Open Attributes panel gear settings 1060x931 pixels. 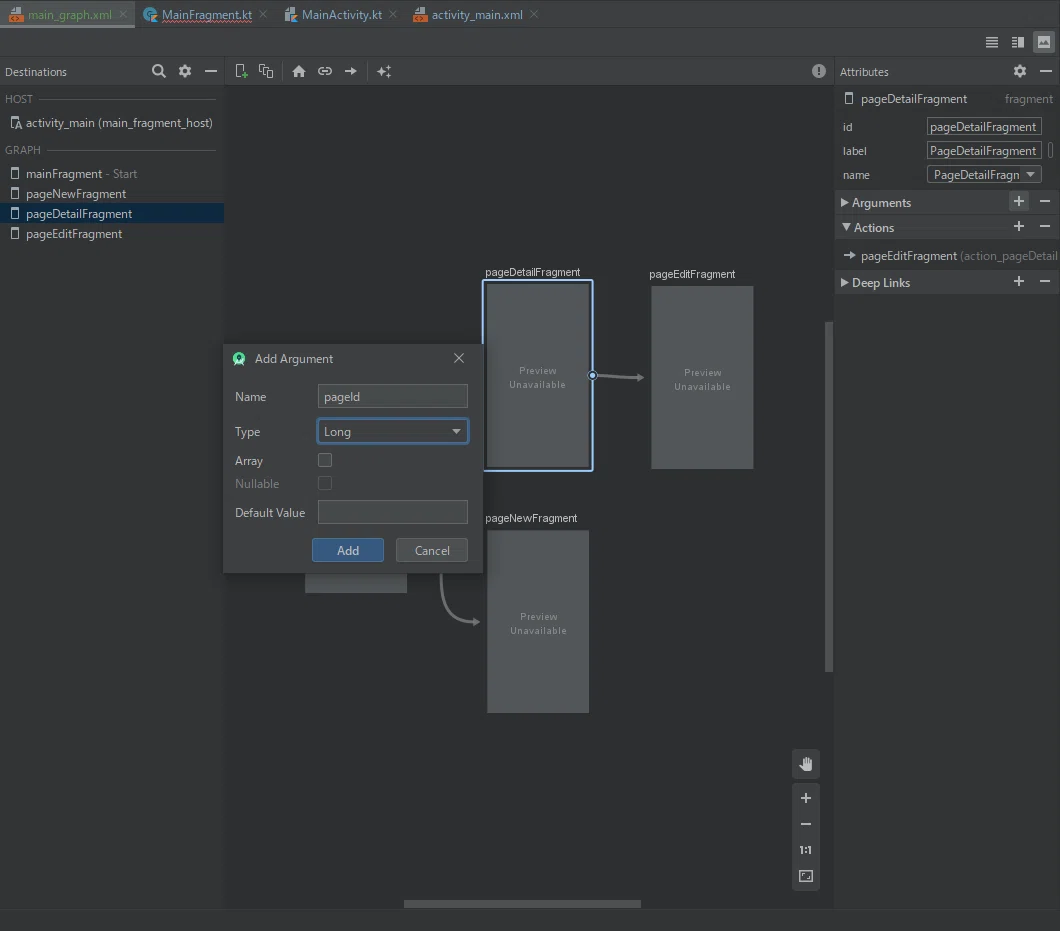pyautogui.click(x=1020, y=71)
